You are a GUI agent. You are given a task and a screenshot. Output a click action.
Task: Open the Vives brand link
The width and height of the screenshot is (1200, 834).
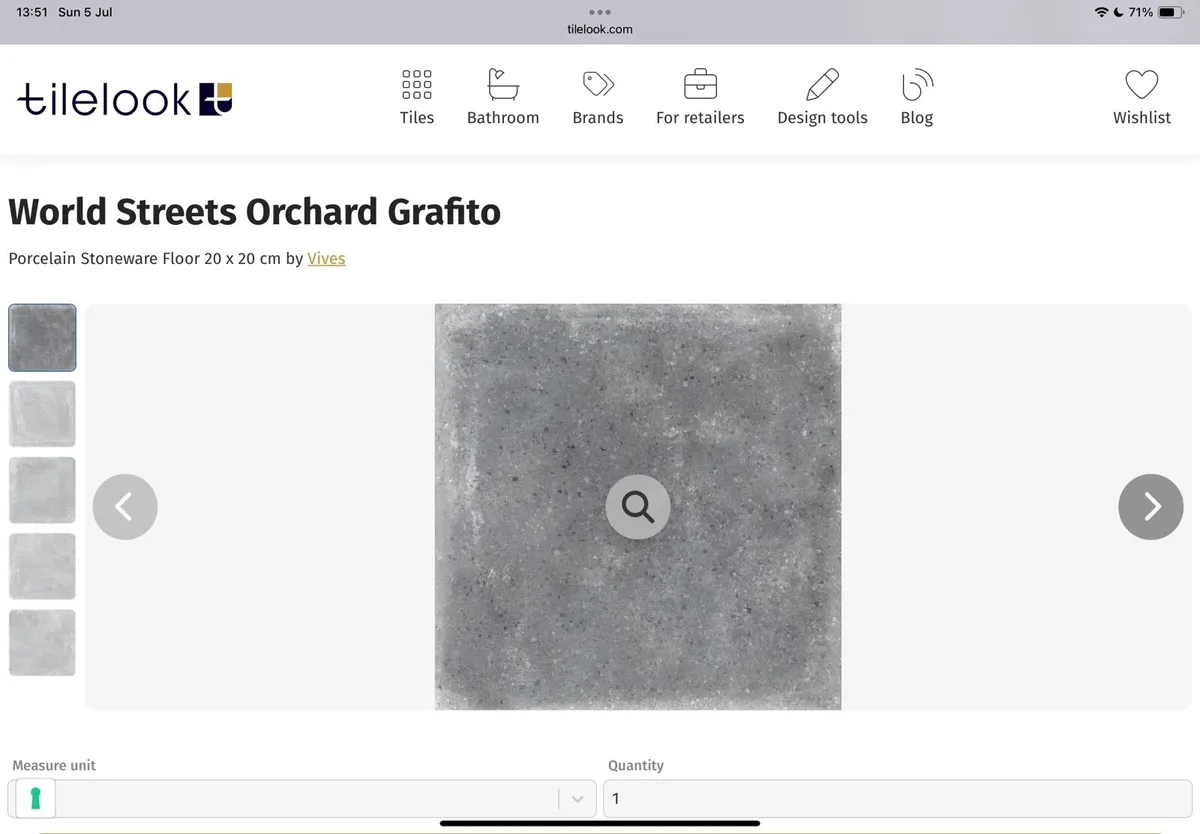(326, 258)
